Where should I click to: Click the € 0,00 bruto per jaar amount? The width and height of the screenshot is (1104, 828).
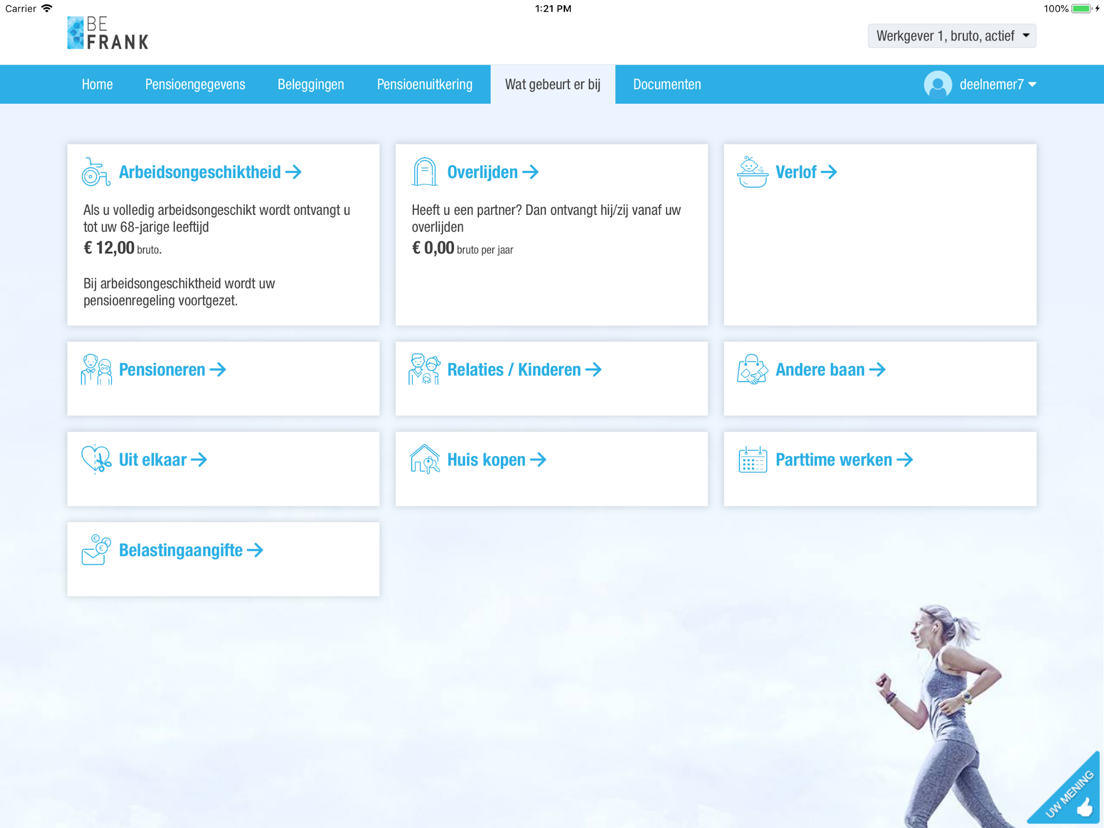tap(463, 248)
